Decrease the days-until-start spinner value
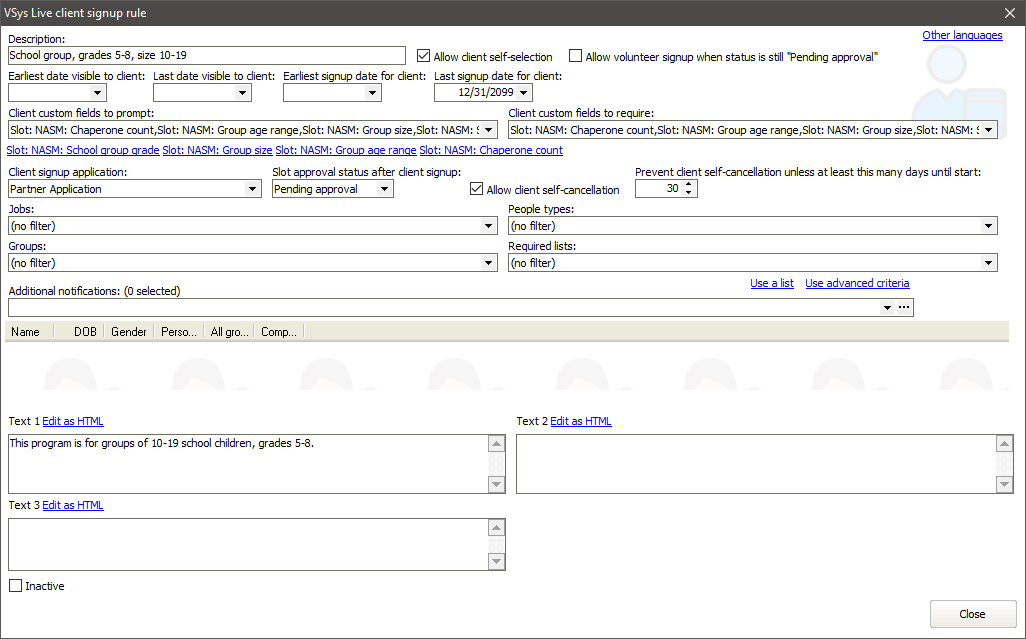 tap(689, 193)
